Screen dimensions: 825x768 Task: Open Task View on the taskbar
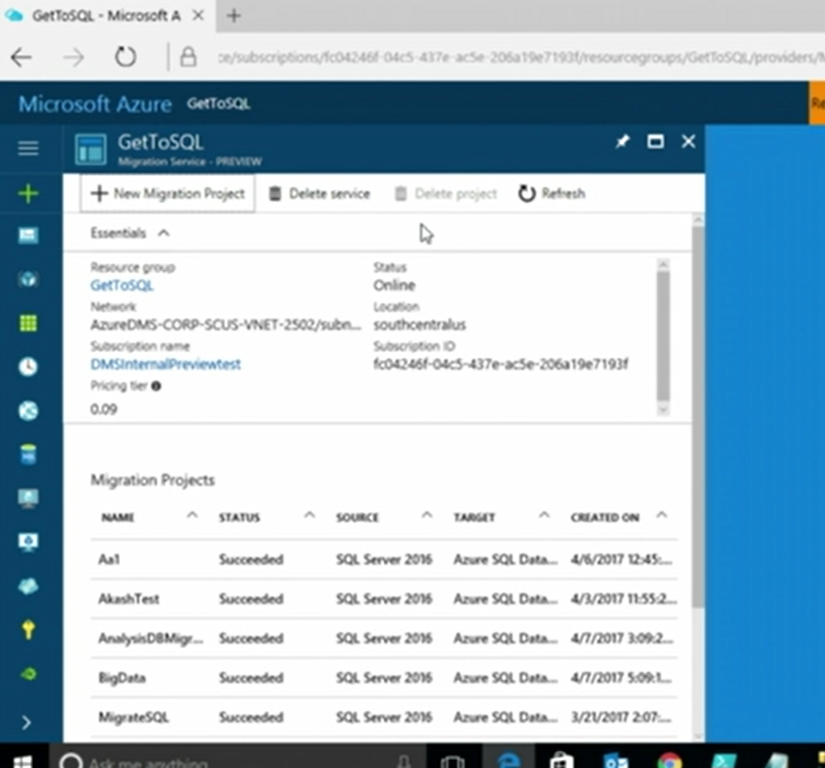(x=452, y=761)
